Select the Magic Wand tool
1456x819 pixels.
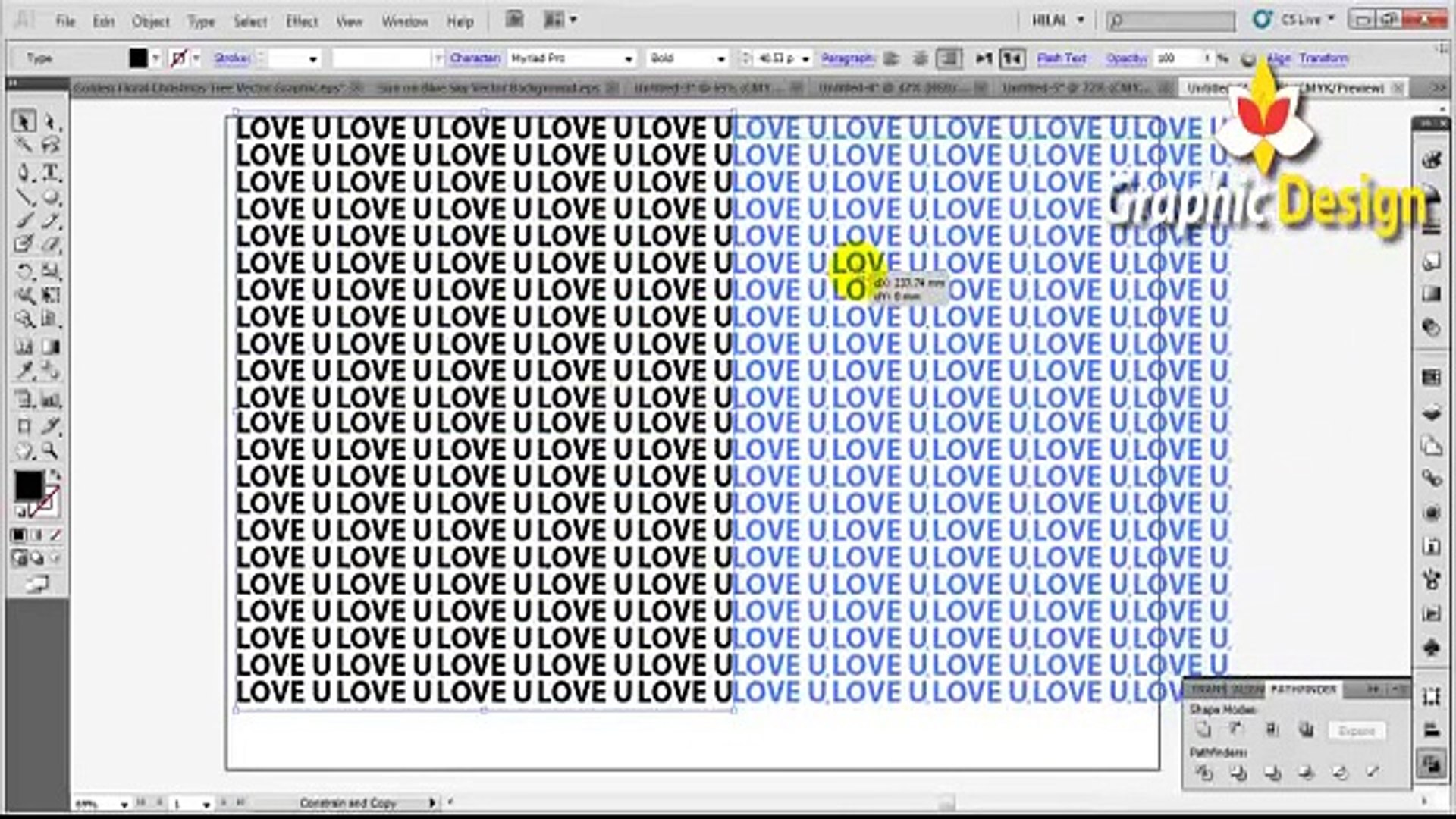pyautogui.click(x=24, y=146)
